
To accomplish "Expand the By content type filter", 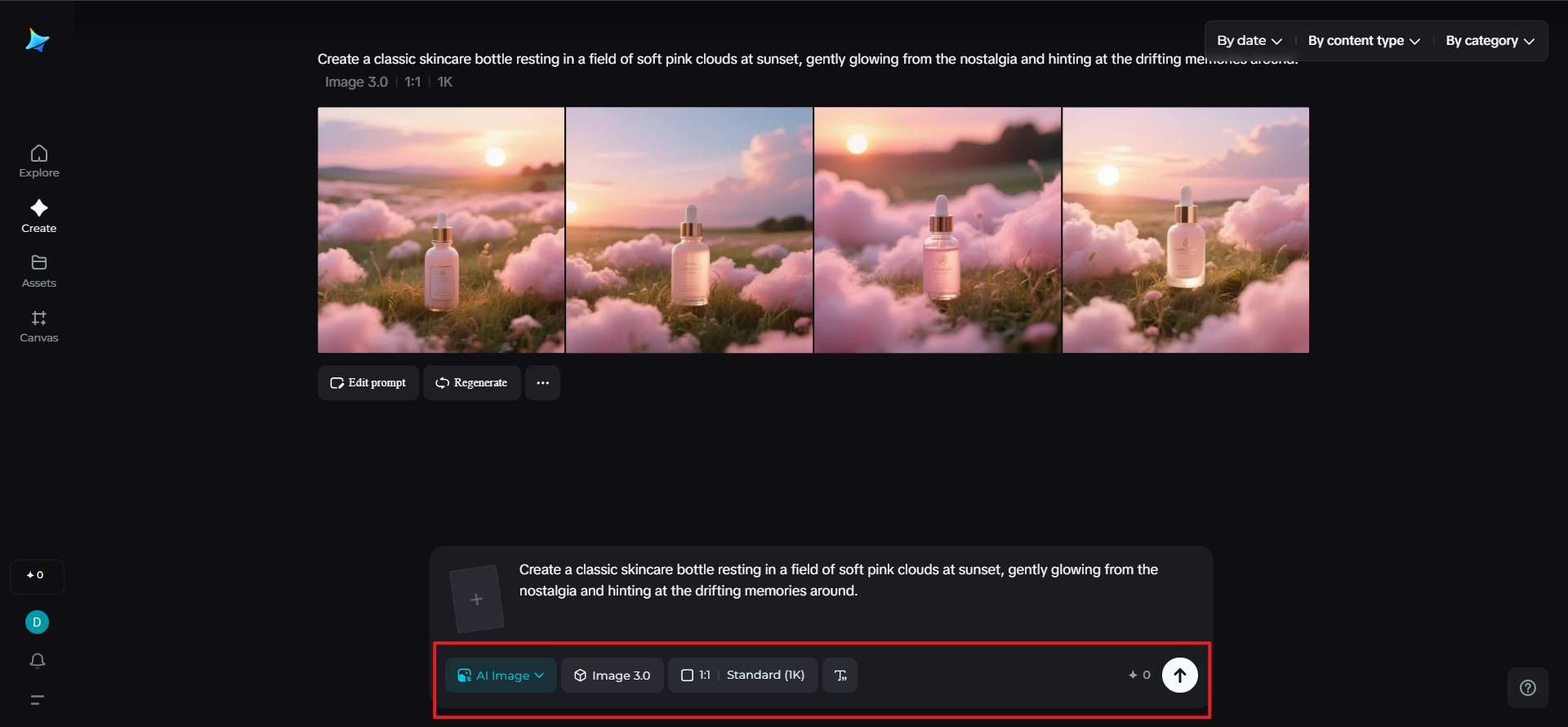I will 1363,41.
